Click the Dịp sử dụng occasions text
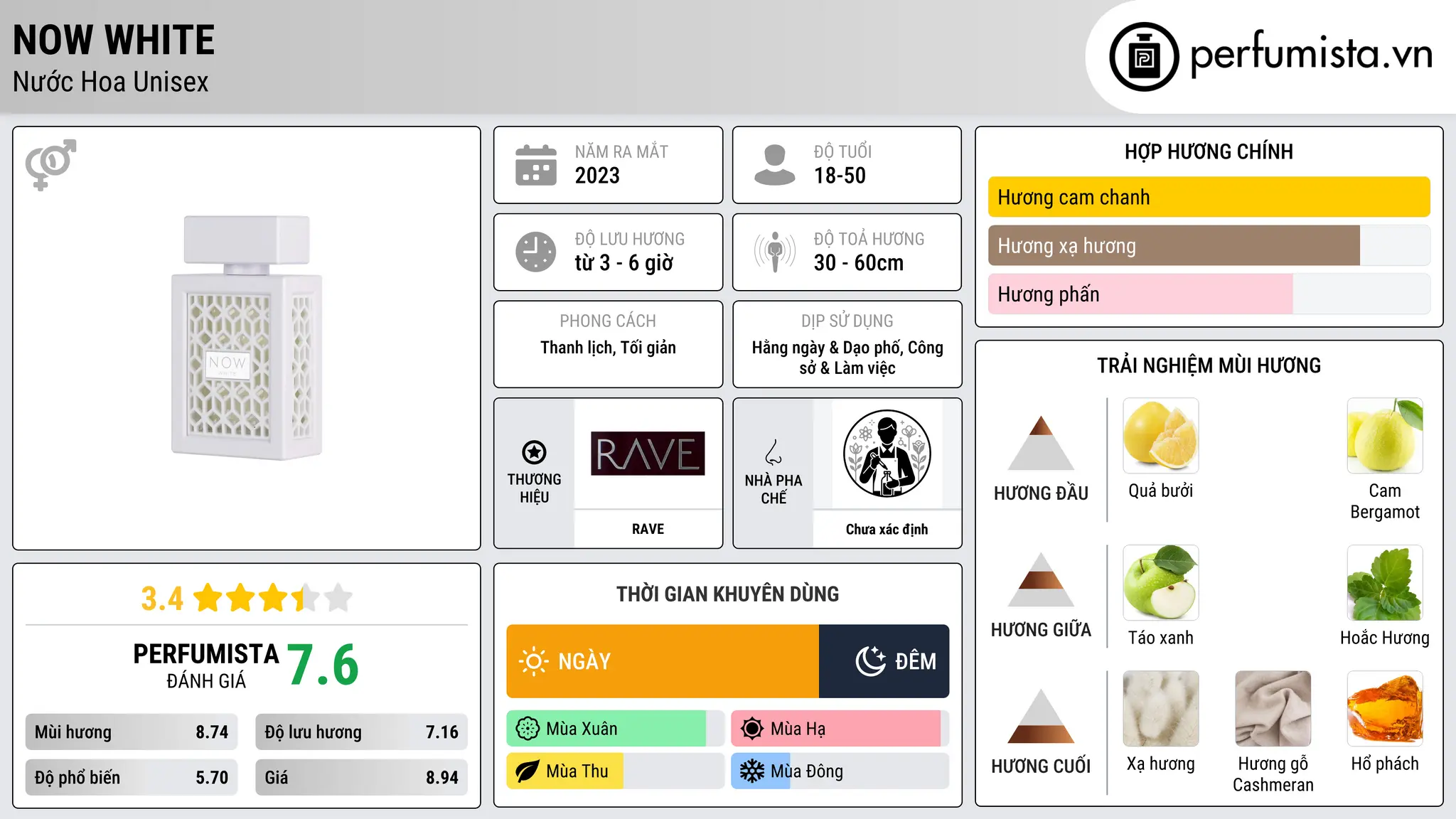Viewport: 1456px width, 819px height. [x=847, y=358]
